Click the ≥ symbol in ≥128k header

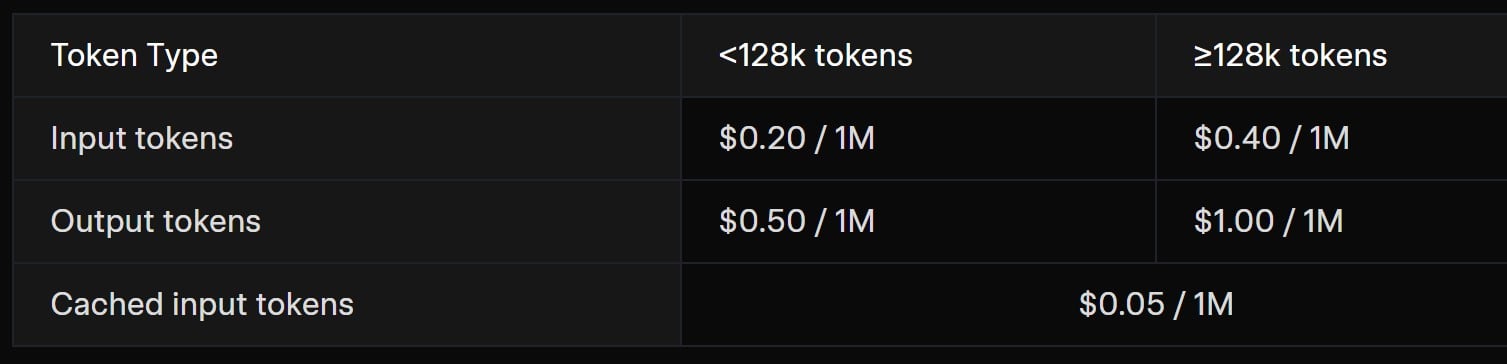(x=1202, y=56)
